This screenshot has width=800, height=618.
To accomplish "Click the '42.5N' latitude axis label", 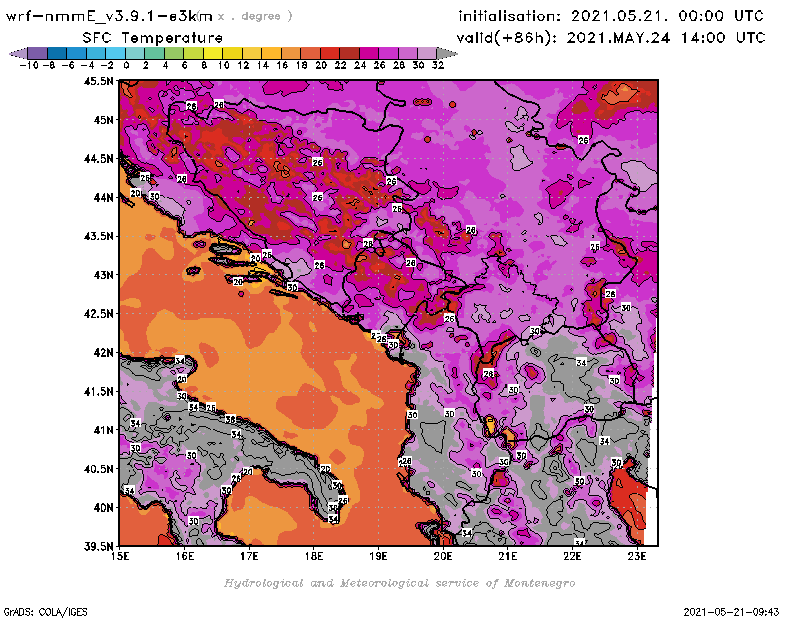I will pos(98,314).
